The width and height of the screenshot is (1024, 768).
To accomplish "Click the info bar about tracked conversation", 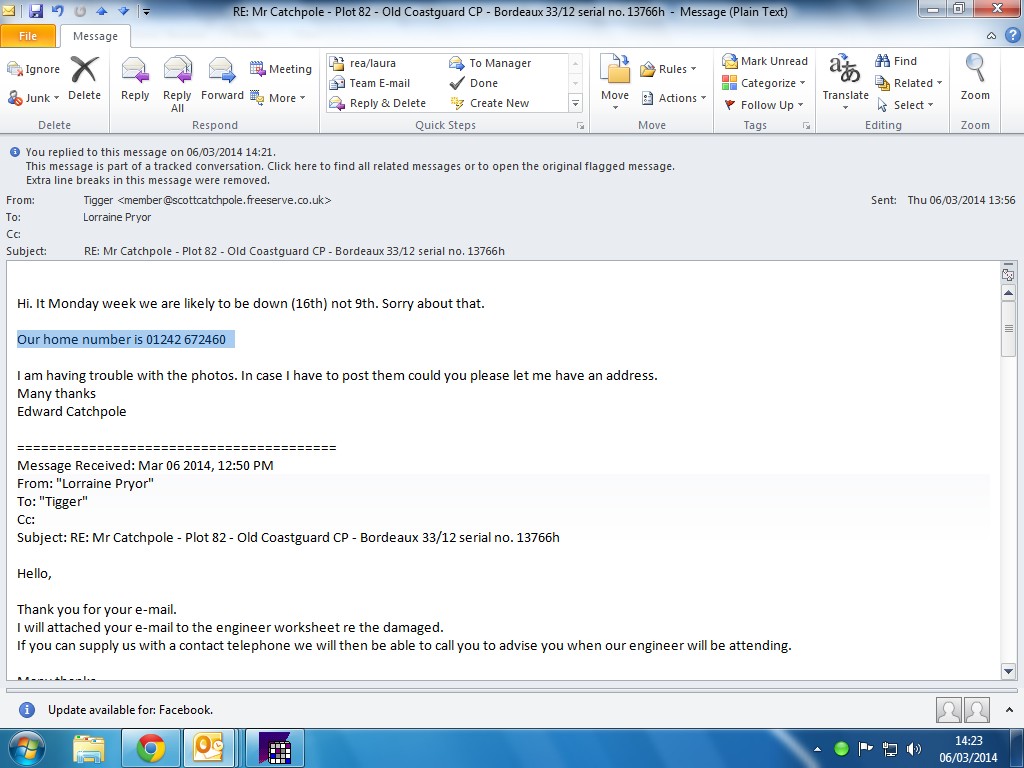I will pos(350,167).
